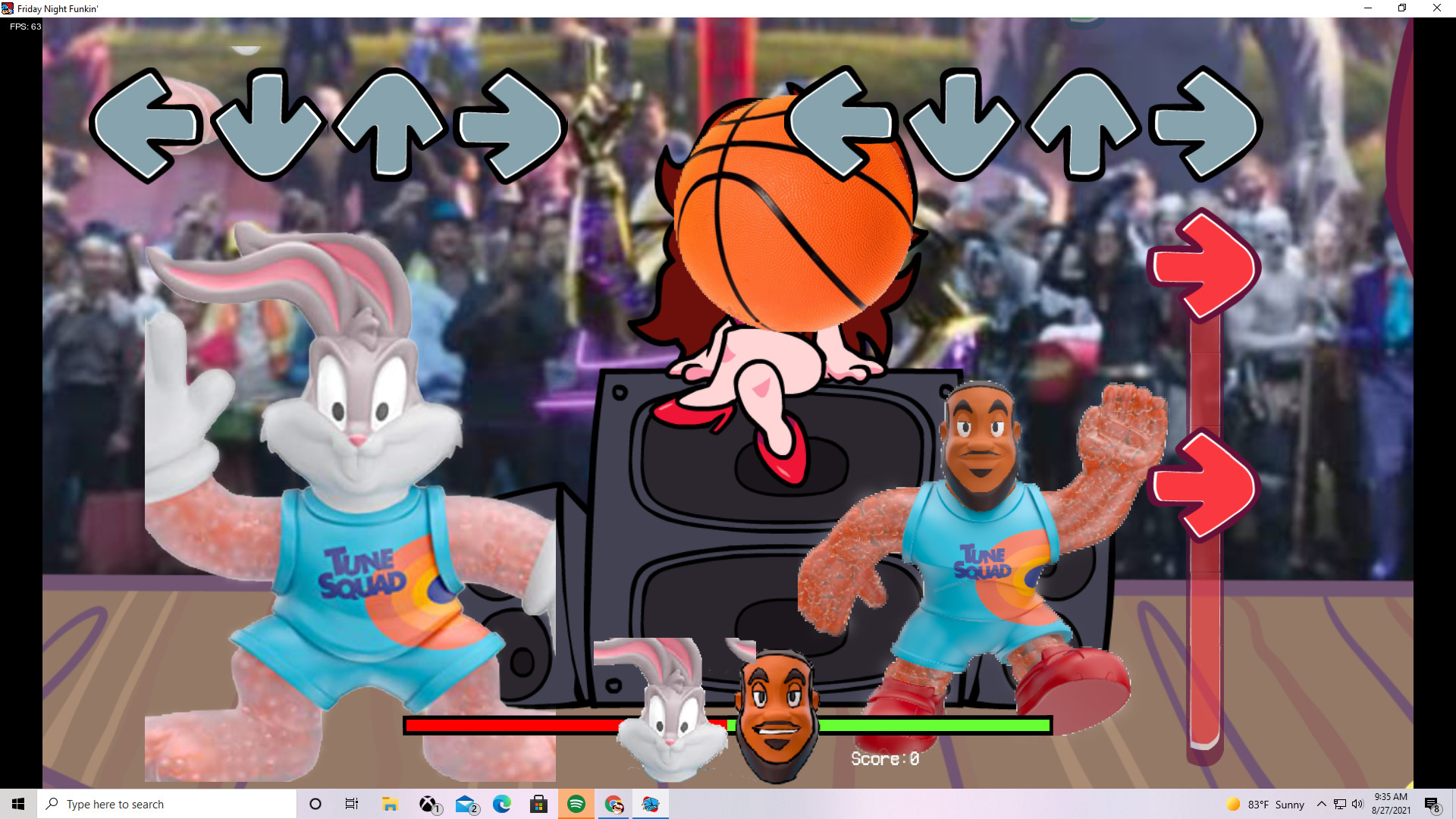Launch Google Chrome from the taskbar
The width and height of the screenshot is (1456, 819).
click(613, 804)
